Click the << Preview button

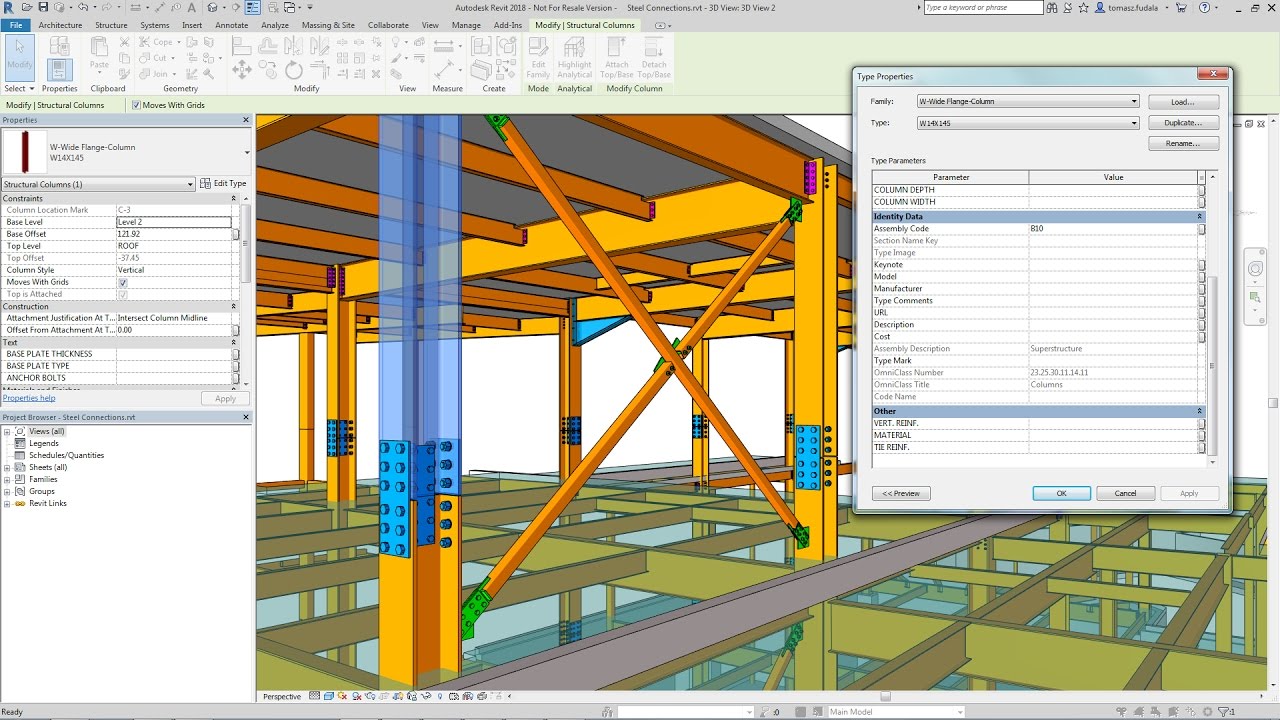click(x=901, y=493)
